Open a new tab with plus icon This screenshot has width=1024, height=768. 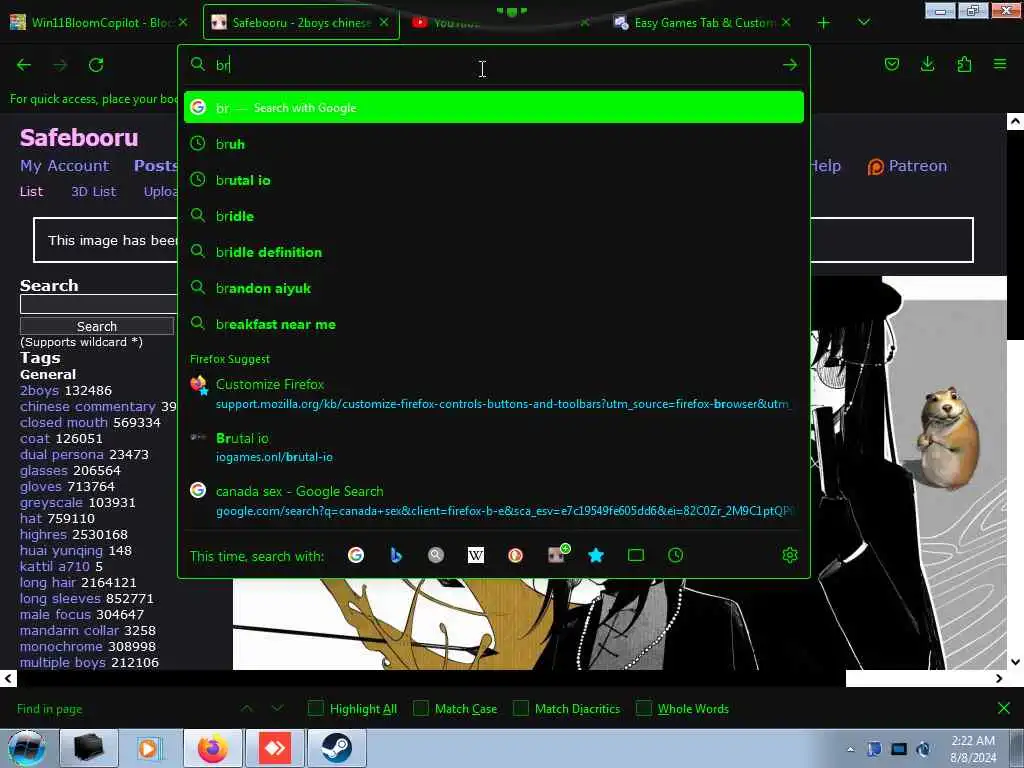(x=824, y=23)
